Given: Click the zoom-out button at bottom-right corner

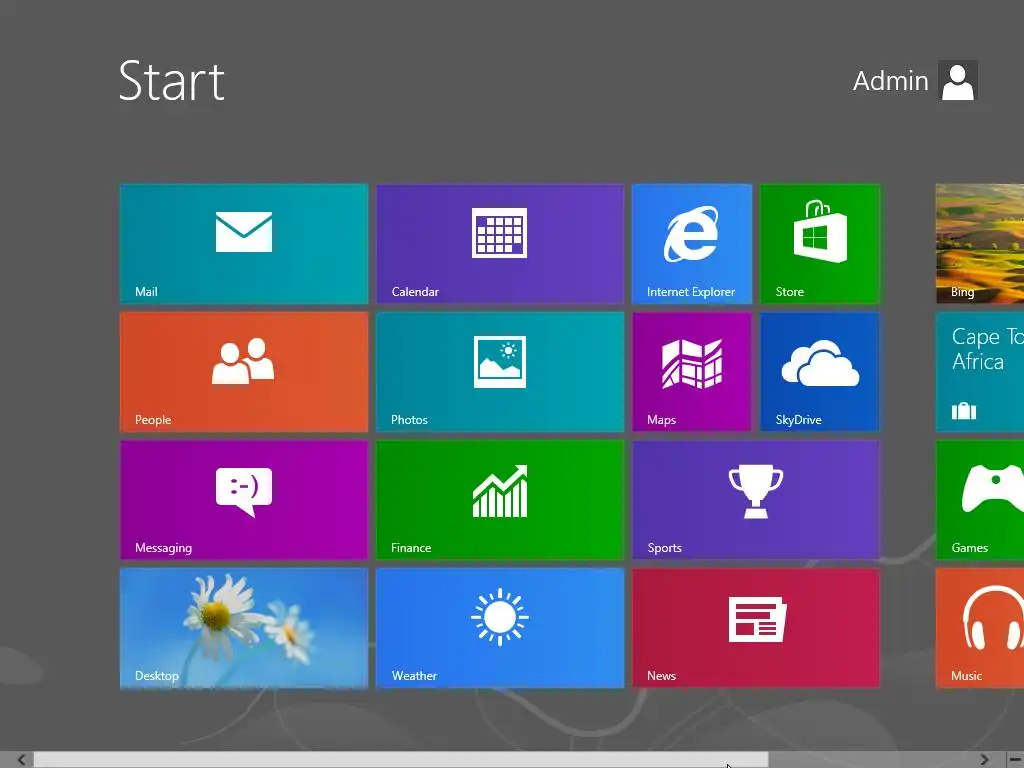Looking at the screenshot, I should point(1016,760).
